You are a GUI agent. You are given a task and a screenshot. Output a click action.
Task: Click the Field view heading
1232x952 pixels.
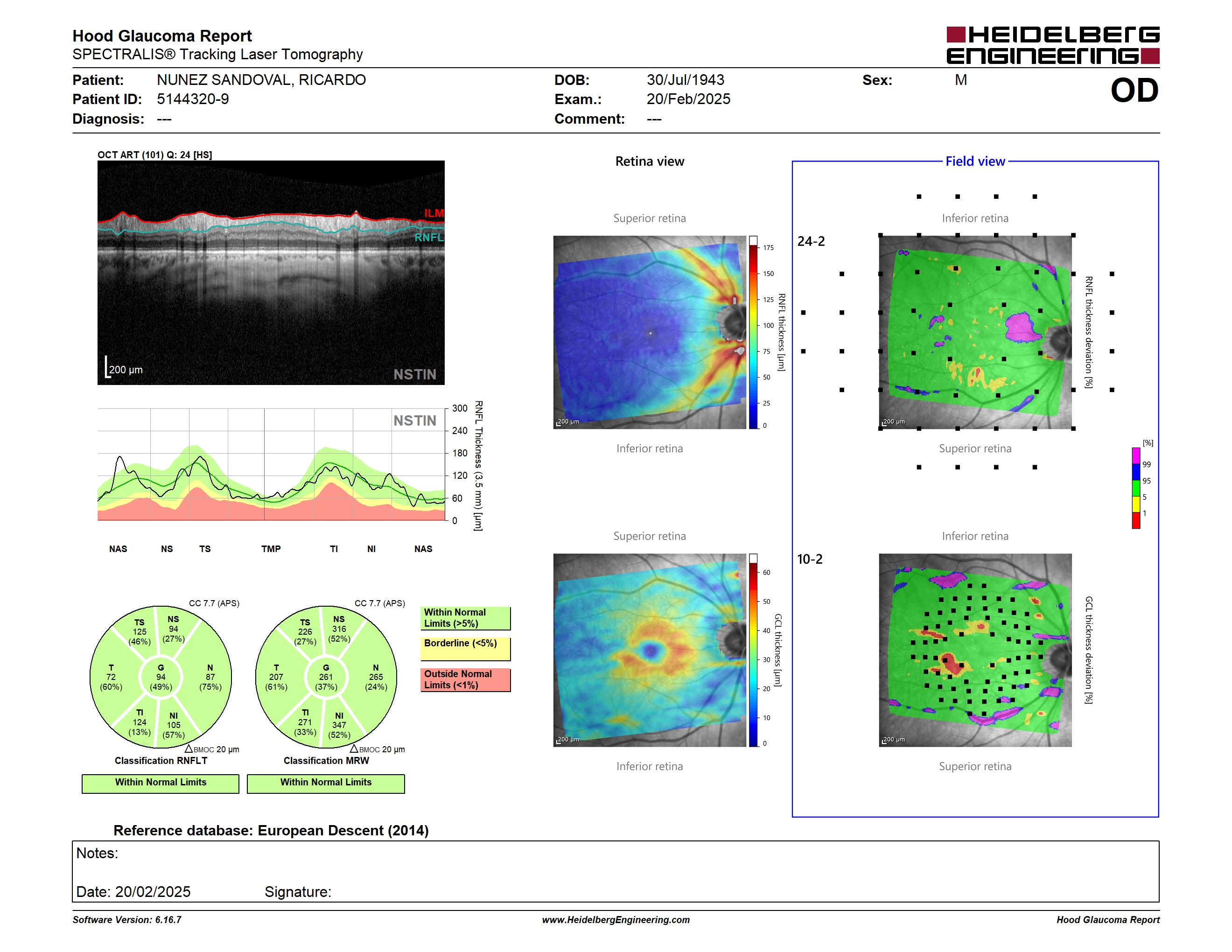(975, 161)
